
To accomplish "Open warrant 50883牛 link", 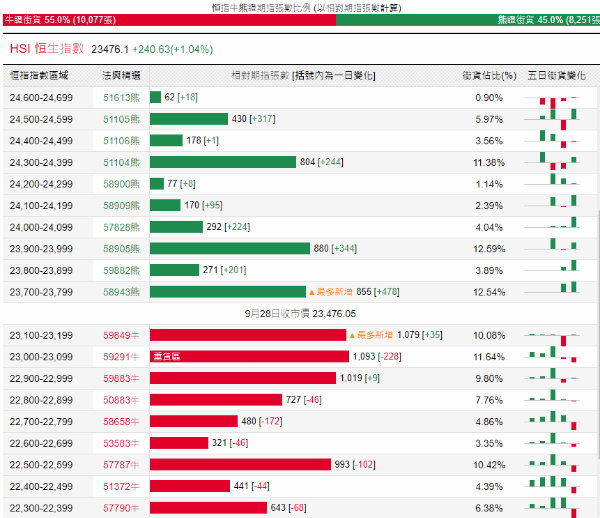I will pos(121,400).
